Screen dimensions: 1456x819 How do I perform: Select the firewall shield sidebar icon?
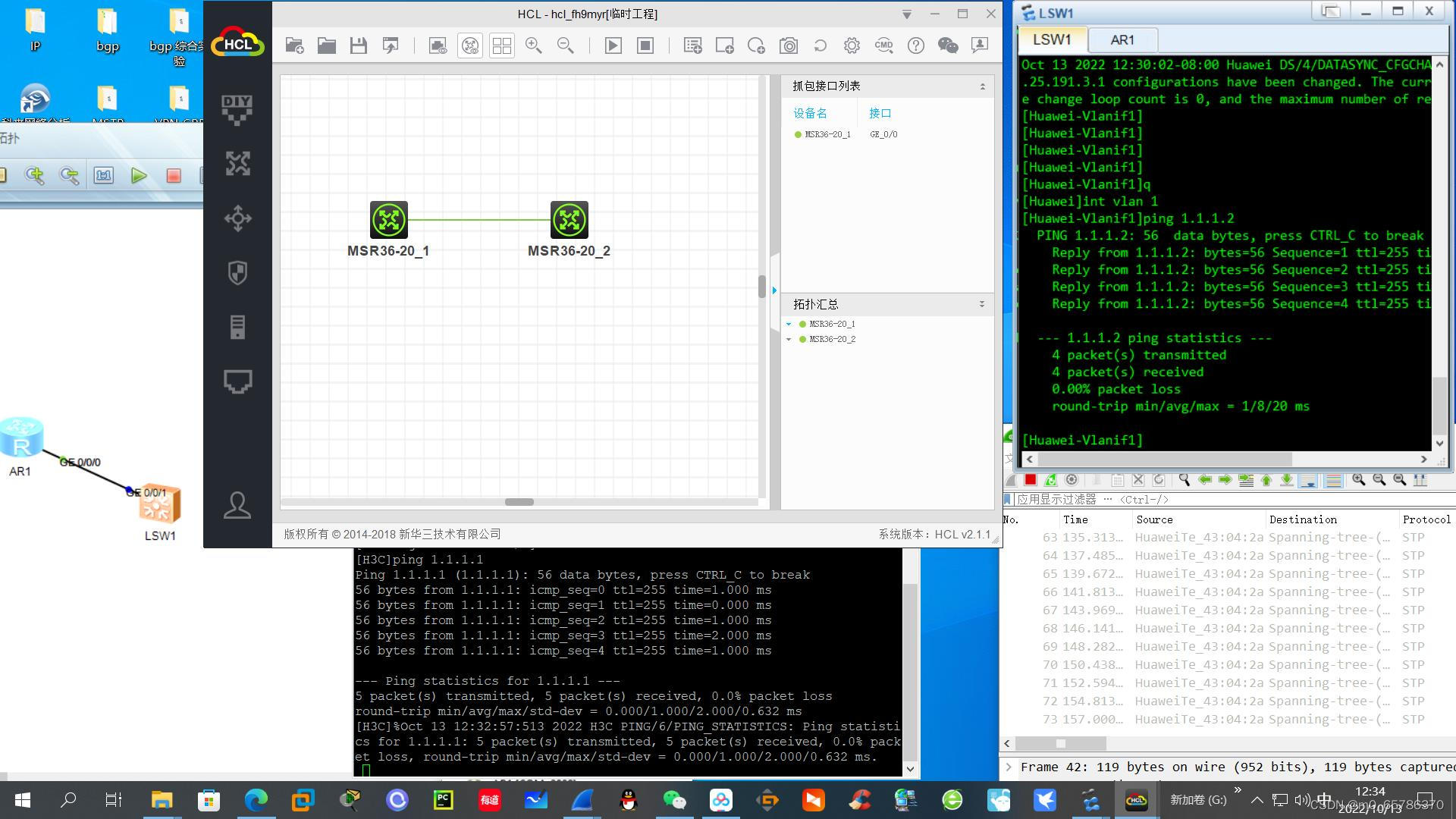point(237,273)
